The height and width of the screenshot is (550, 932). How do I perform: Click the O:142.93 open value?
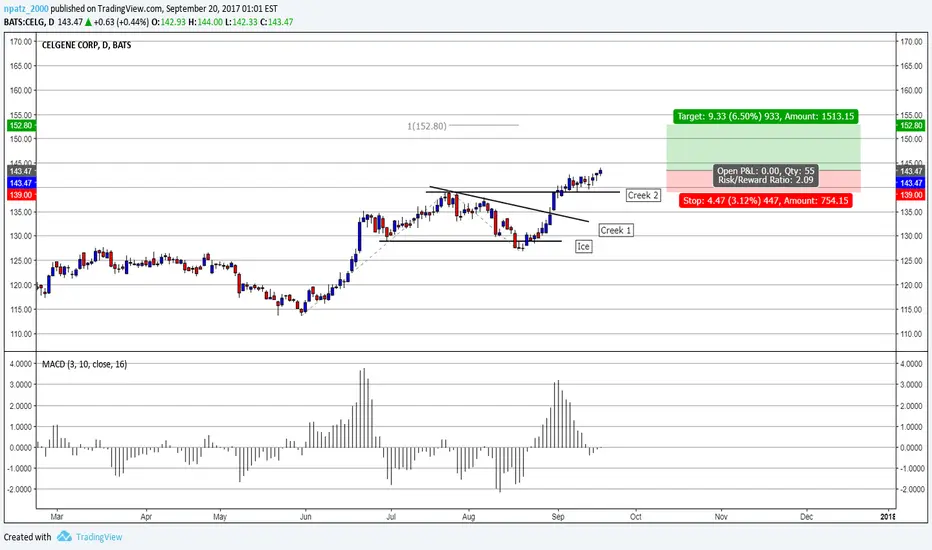(167, 22)
